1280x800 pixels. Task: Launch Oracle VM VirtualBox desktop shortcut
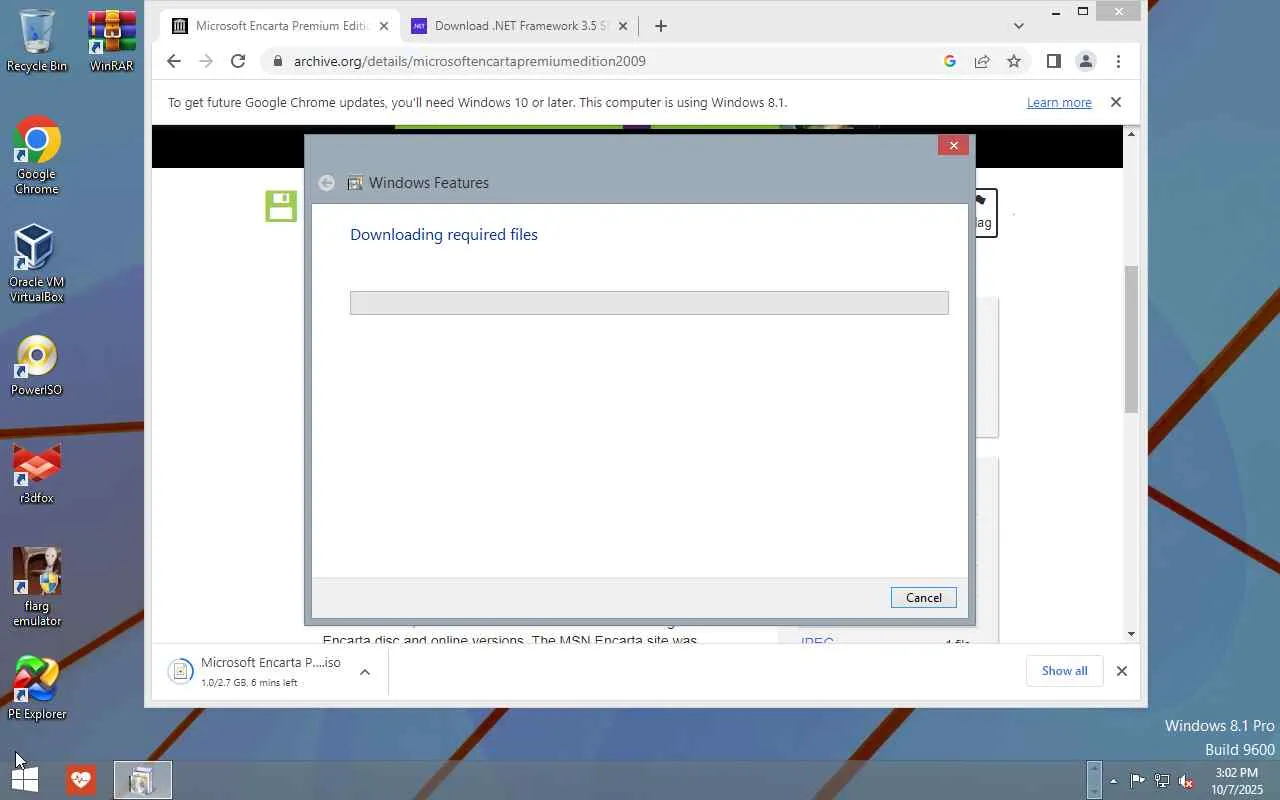pyautogui.click(x=37, y=263)
